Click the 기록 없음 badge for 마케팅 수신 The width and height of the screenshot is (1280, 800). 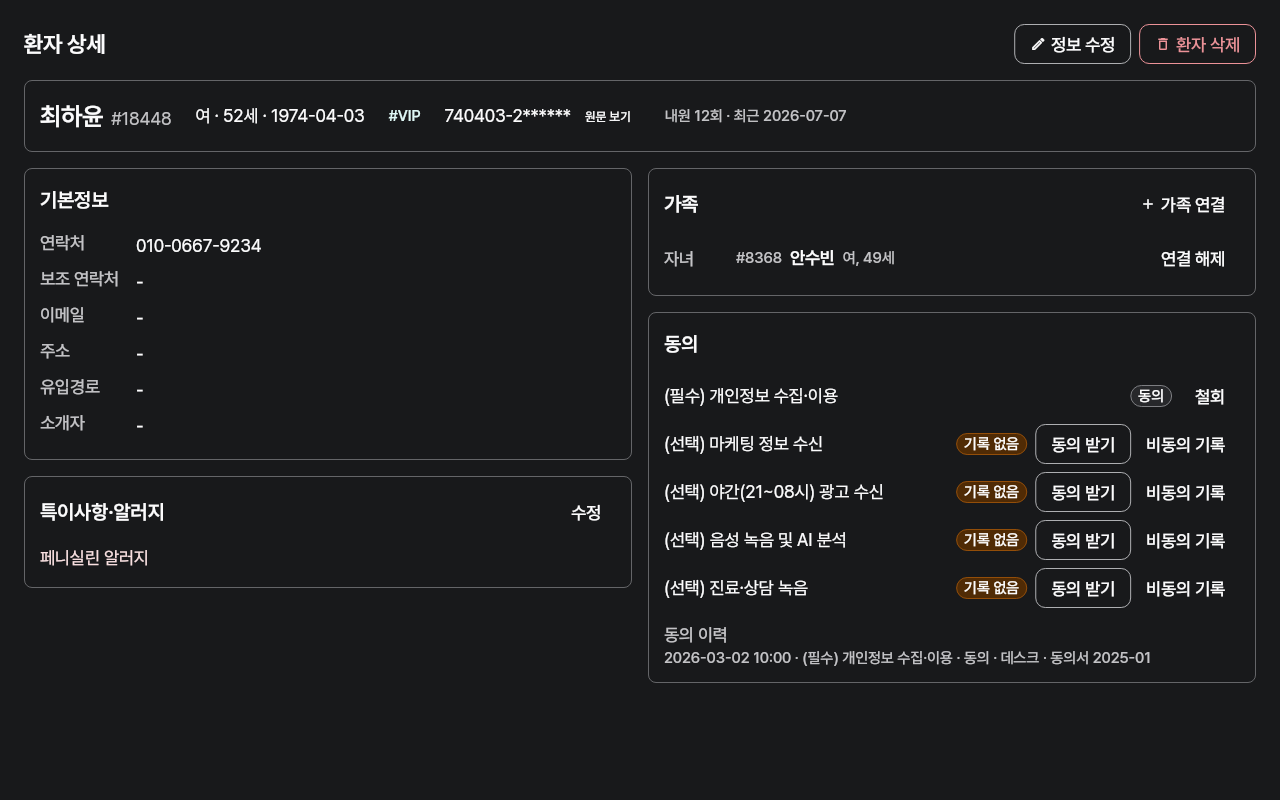coord(991,444)
